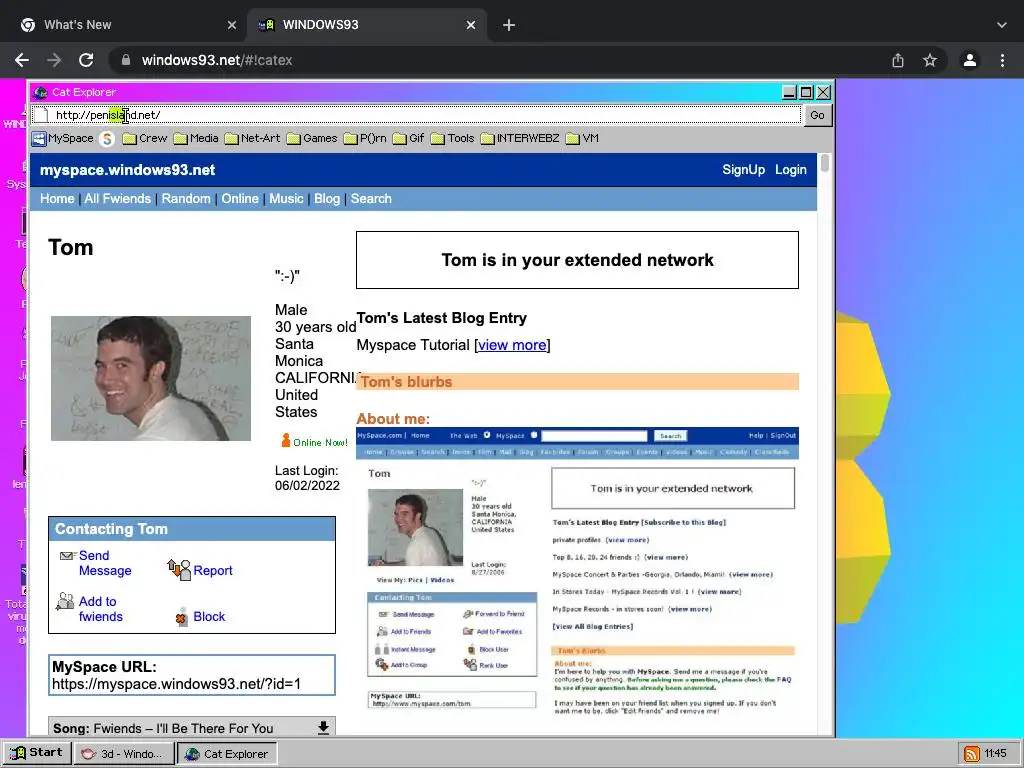Click the Report user icon
The image size is (1024, 768).
(179, 570)
